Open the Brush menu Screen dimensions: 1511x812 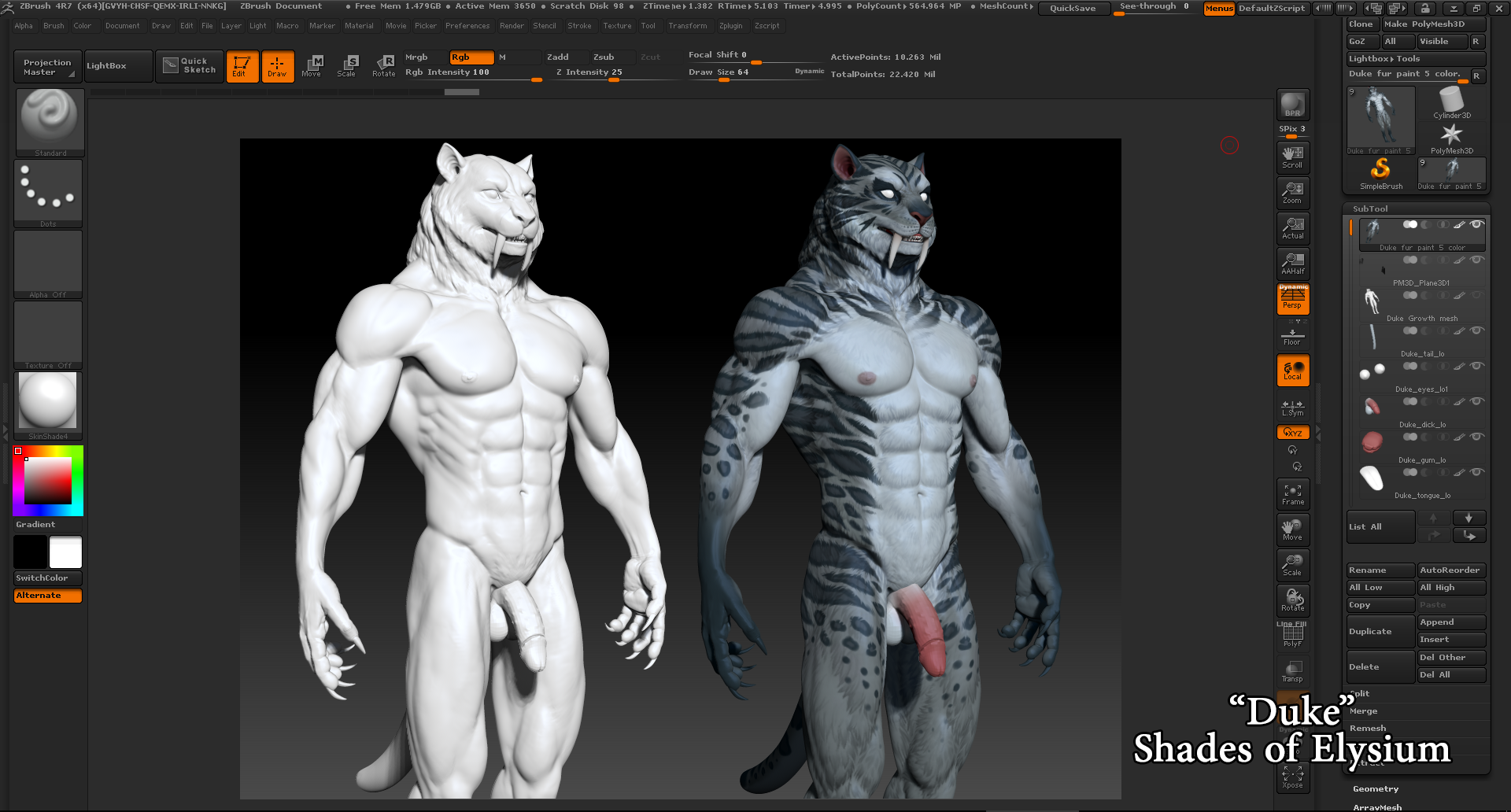click(x=54, y=26)
